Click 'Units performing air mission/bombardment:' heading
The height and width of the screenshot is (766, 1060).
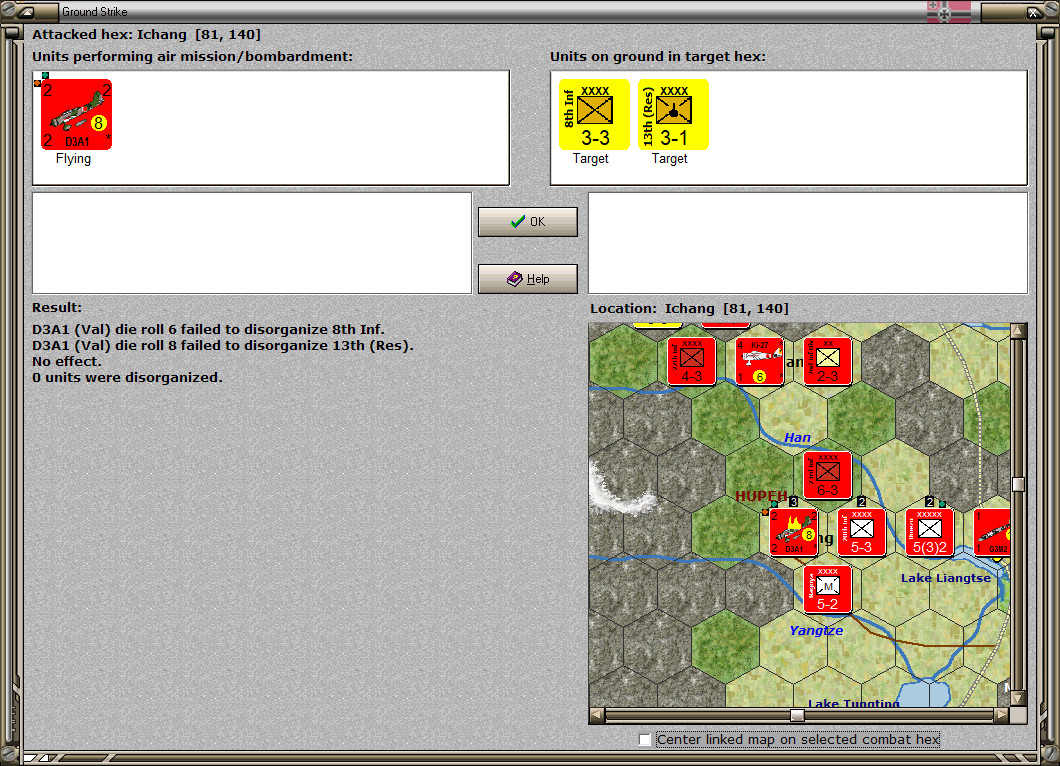pos(193,57)
